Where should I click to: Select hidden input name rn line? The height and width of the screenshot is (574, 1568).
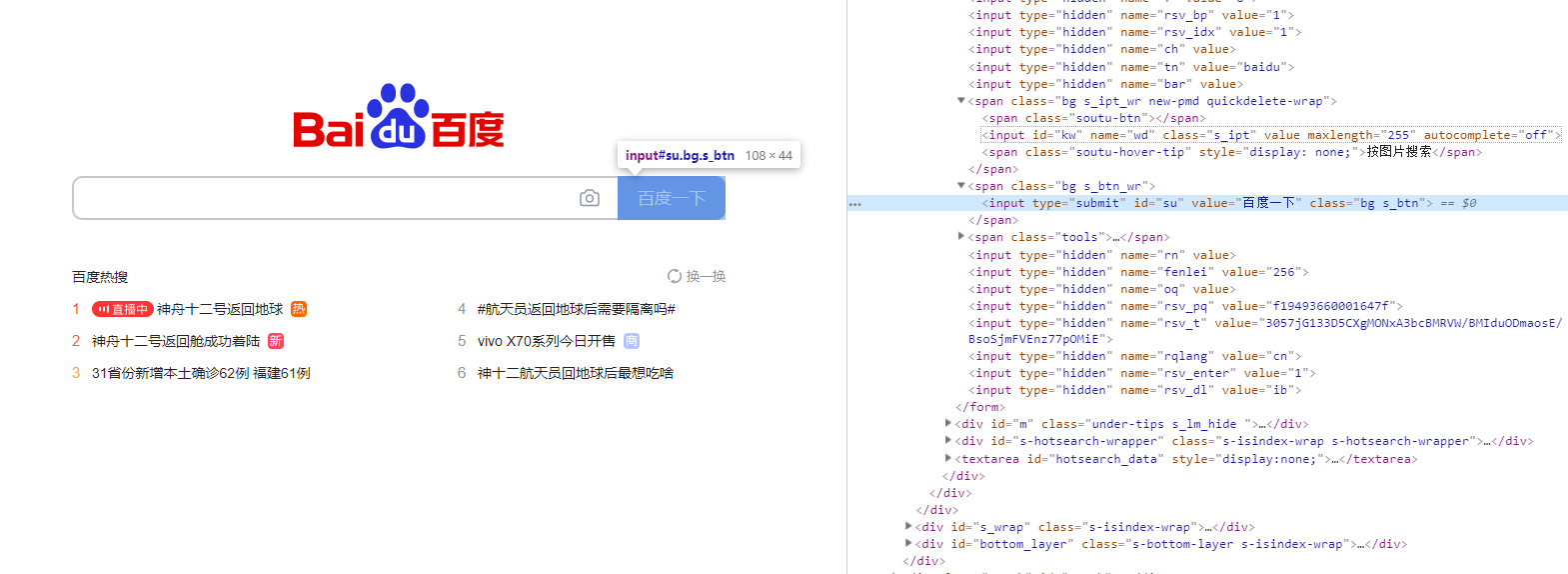click(1102, 255)
